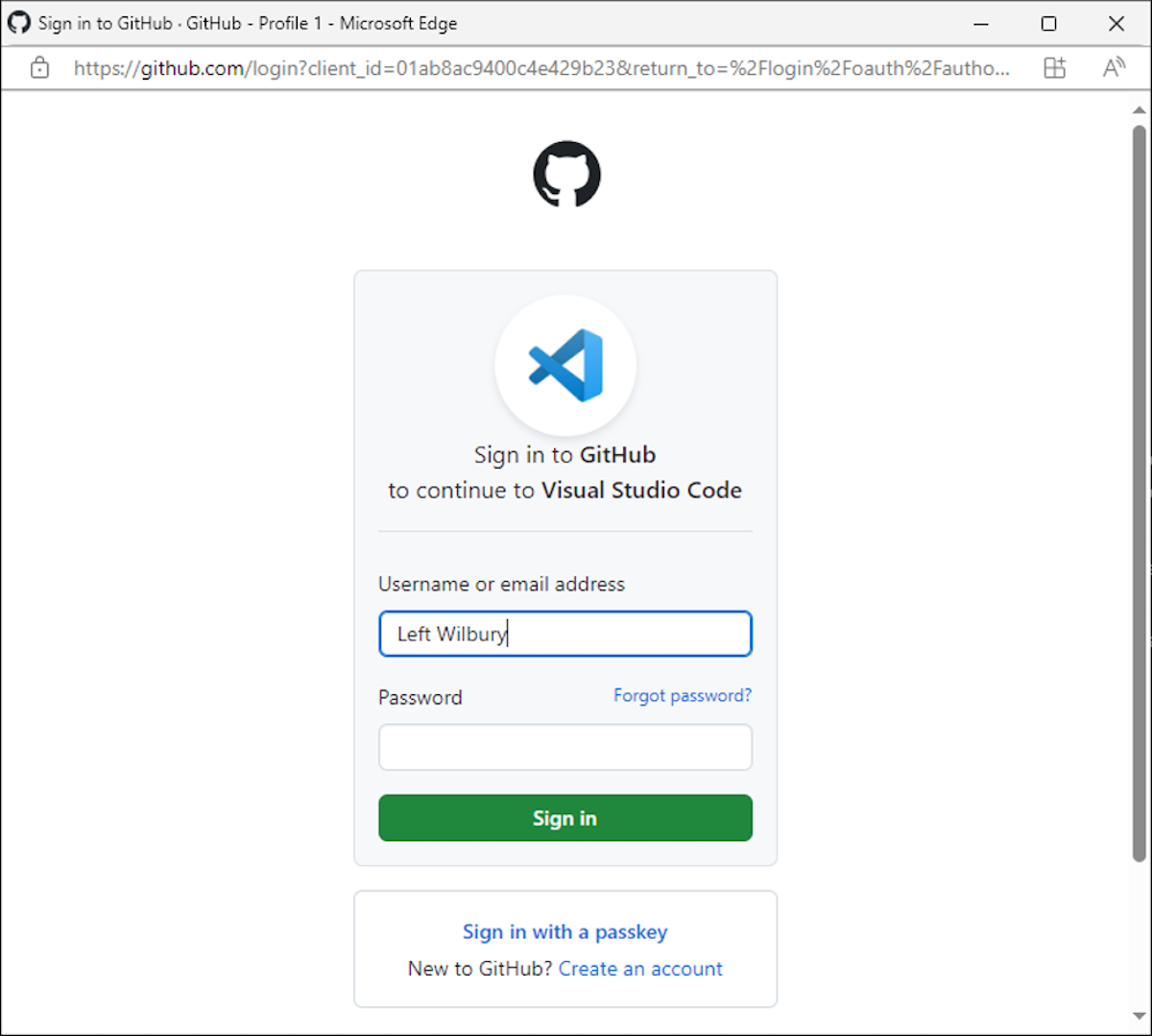The width and height of the screenshot is (1152, 1036).
Task: Click the green Sign in button
Action: [x=565, y=818]
